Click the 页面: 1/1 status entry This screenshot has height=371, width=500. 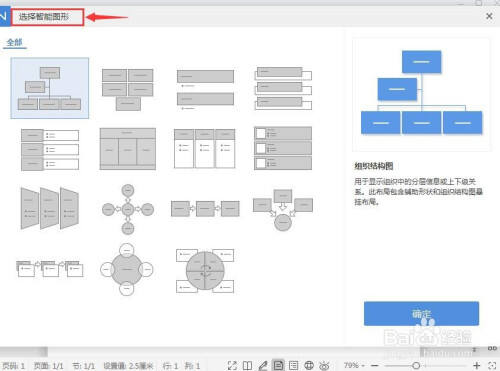click(x=49, y=366)
